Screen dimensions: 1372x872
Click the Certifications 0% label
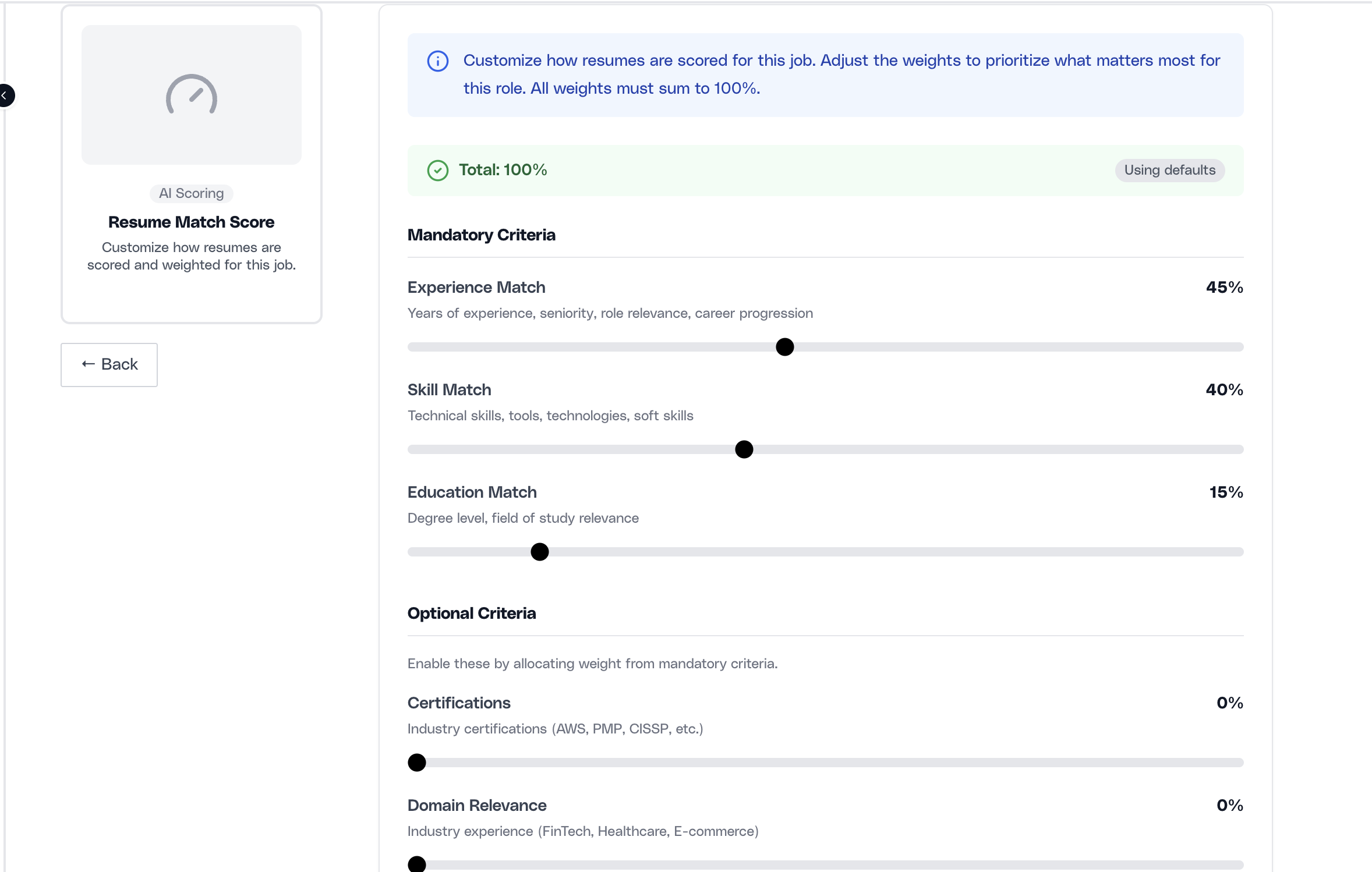click(x=1228, y=703)
